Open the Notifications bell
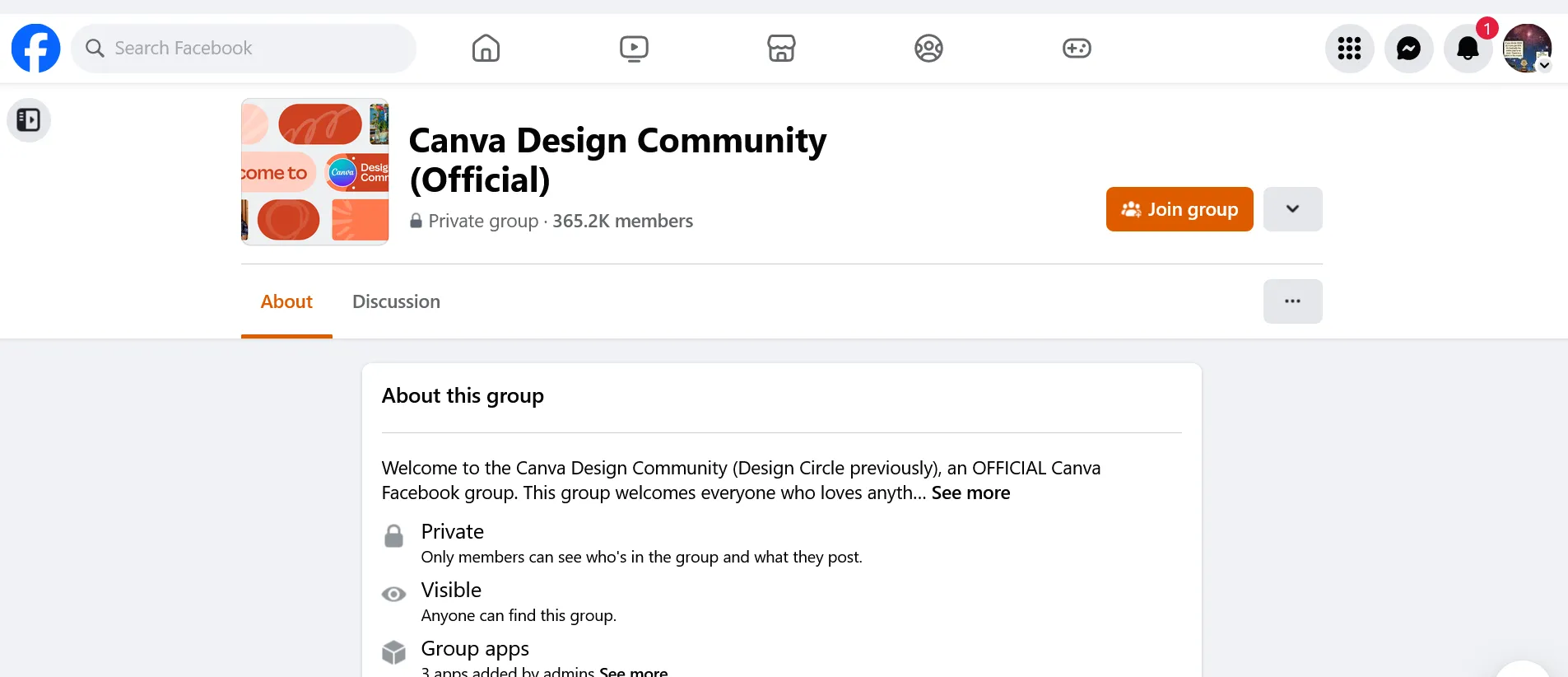The width and height of the screenshot is (1568, 677). (1468, 49)
